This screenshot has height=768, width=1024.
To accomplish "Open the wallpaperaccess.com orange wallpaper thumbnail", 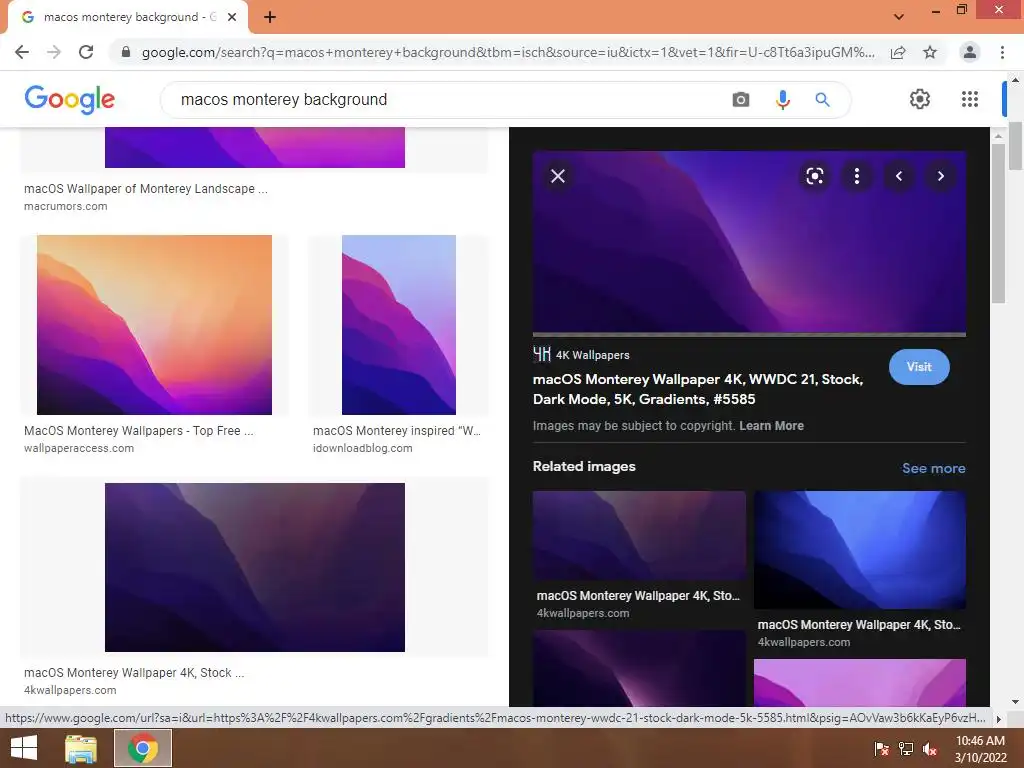I will click(154, 325).
